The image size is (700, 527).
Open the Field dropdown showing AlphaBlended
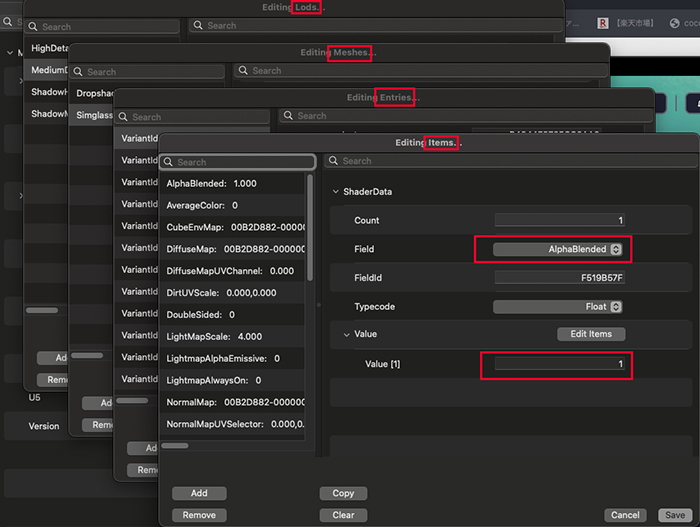point(558,249)
